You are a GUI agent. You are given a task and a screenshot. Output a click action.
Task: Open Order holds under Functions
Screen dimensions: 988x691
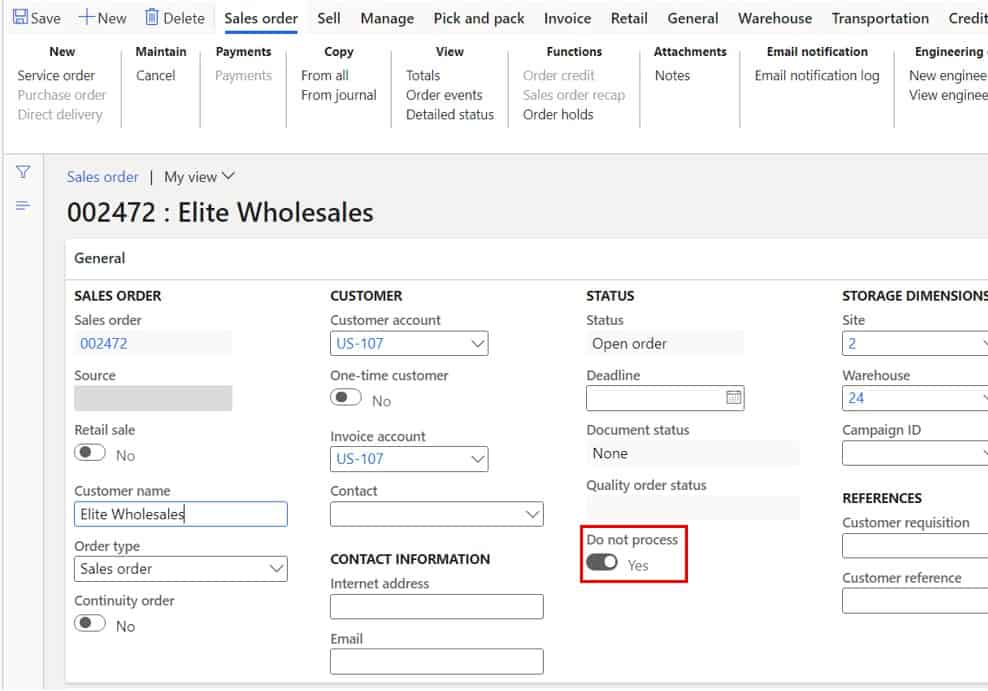(556, 114)
